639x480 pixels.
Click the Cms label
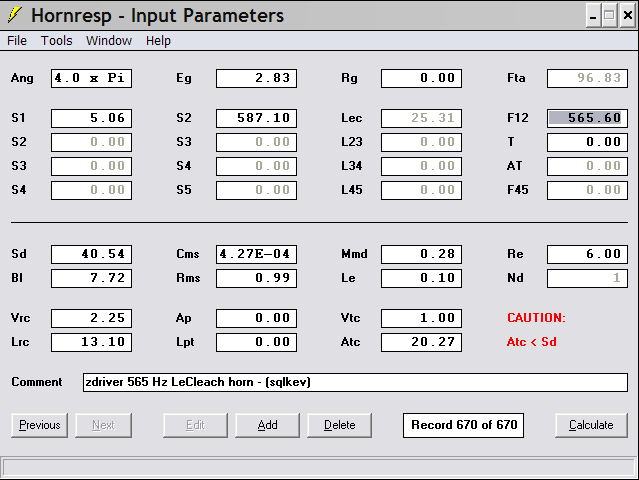[188, 254]
